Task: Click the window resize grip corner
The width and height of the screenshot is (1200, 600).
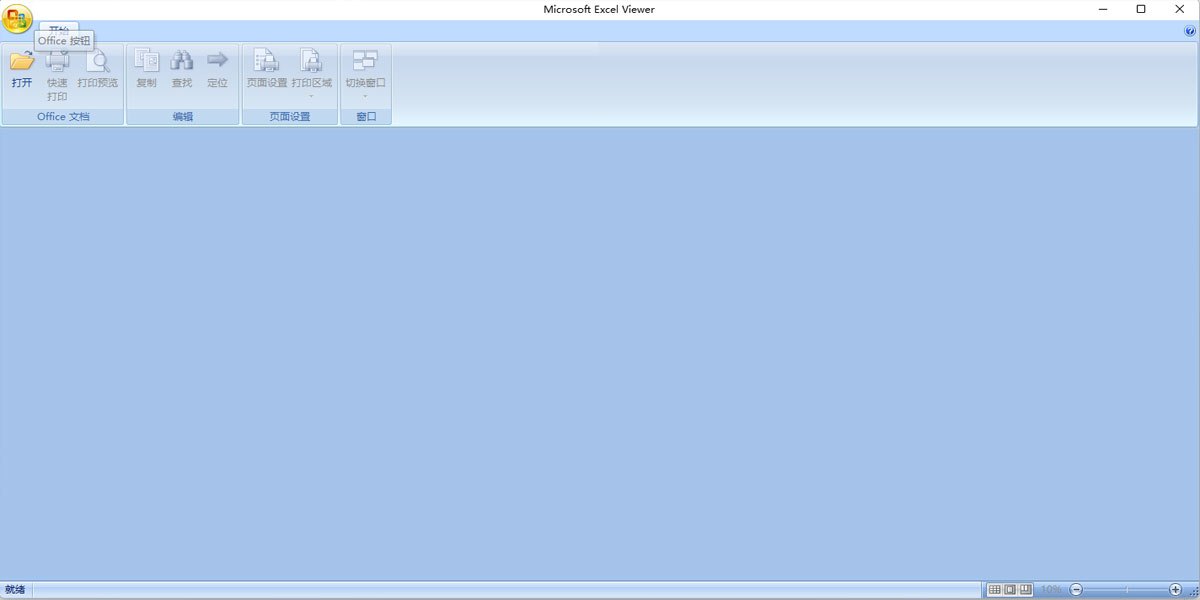Action: click(1192, 592)
